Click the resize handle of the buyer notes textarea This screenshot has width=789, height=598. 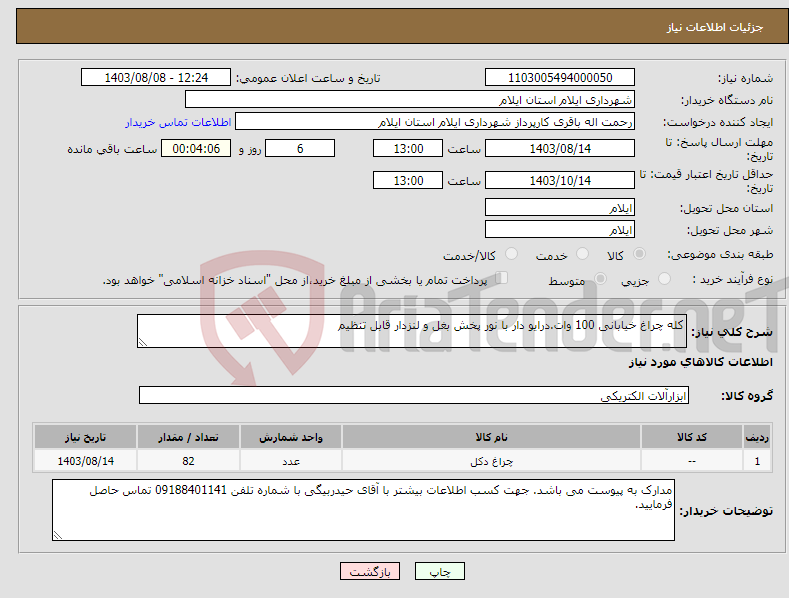pos(58,535)
